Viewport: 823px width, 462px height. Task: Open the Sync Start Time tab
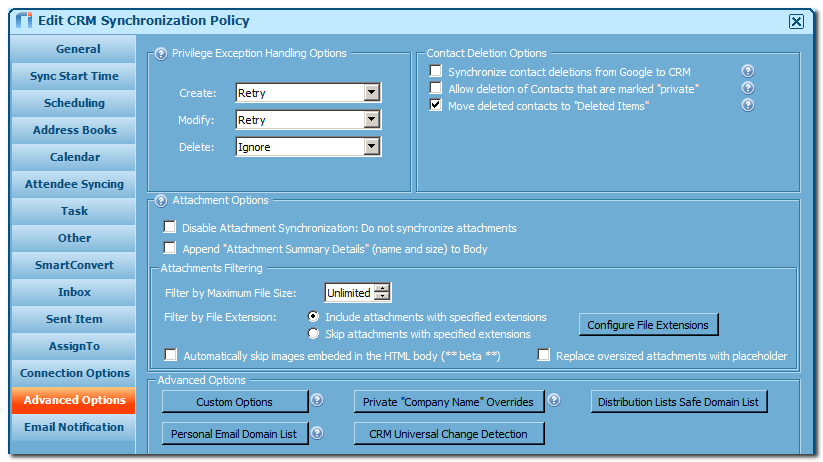coord(73,76)
